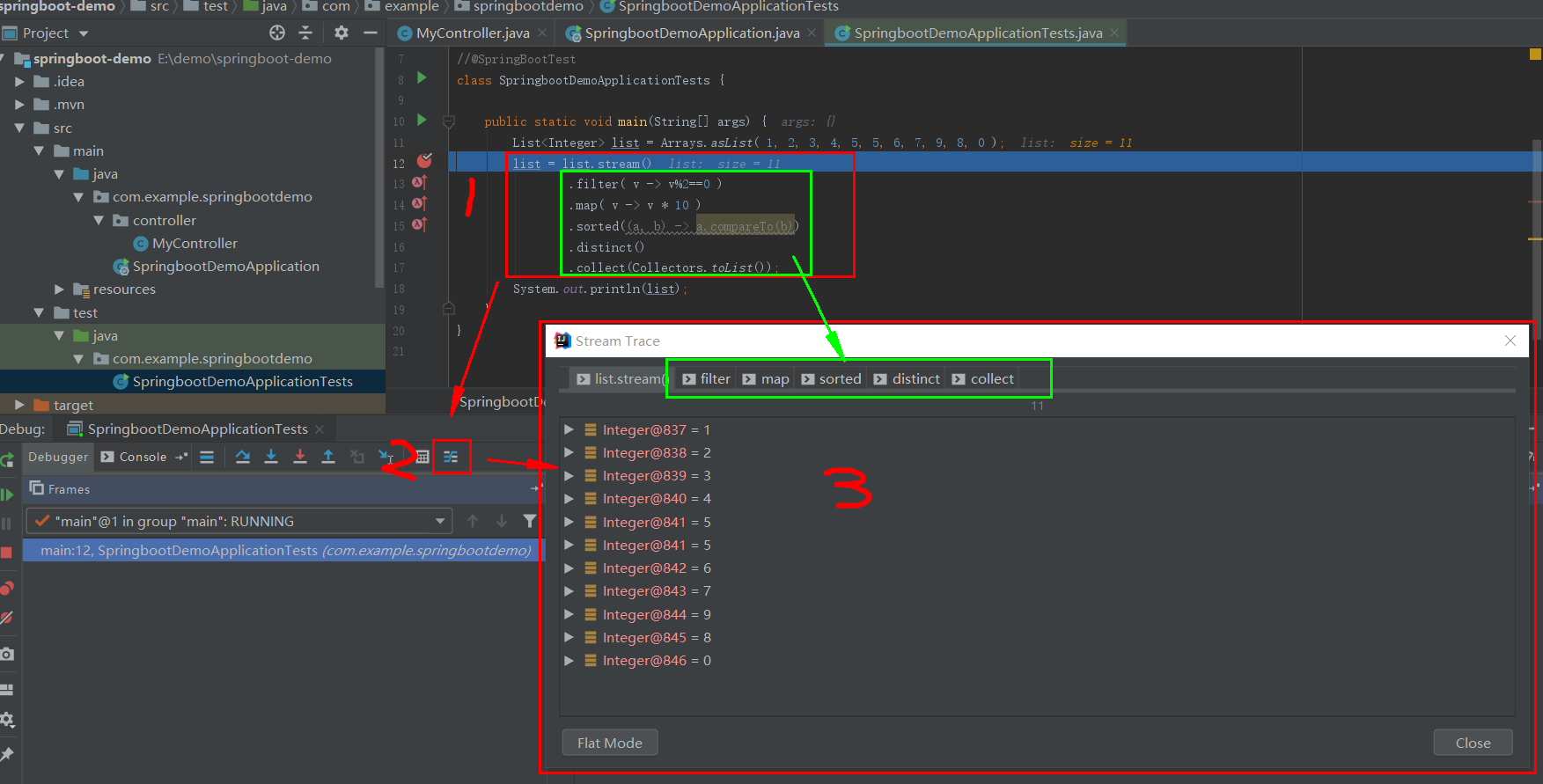This screenshot has width=1543, height=784.
Task: Select the distinct step in Stream Trace
Action: [x=907, y=378]
